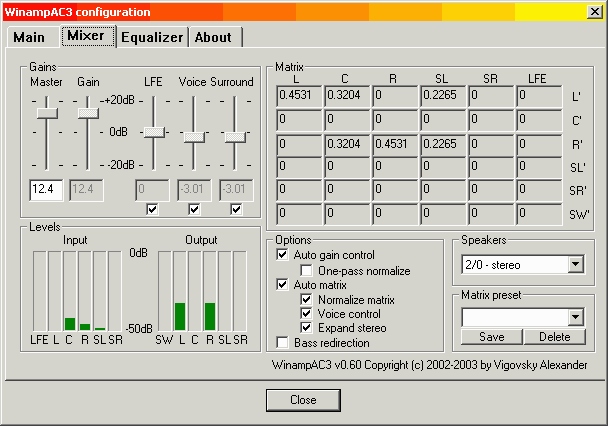The image size is (608, 426).
Task: Uncheck Voice control option
Action: coord(306,314)
